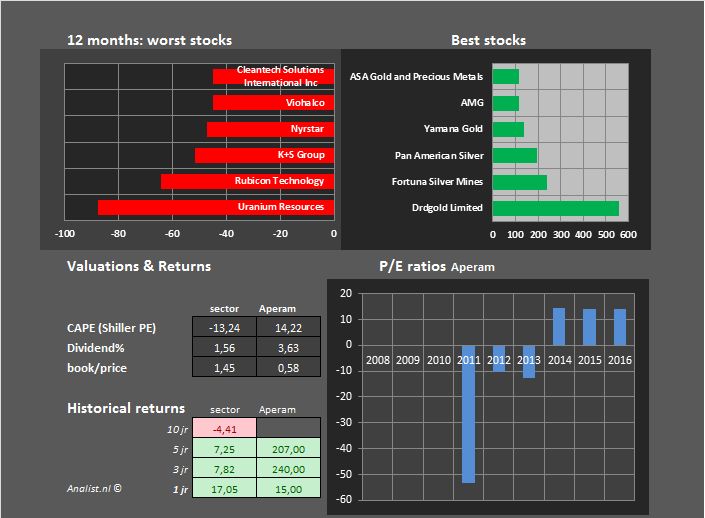Click the Rubicon Technology bar
The image size is (705, 518).
pos(247,181)
